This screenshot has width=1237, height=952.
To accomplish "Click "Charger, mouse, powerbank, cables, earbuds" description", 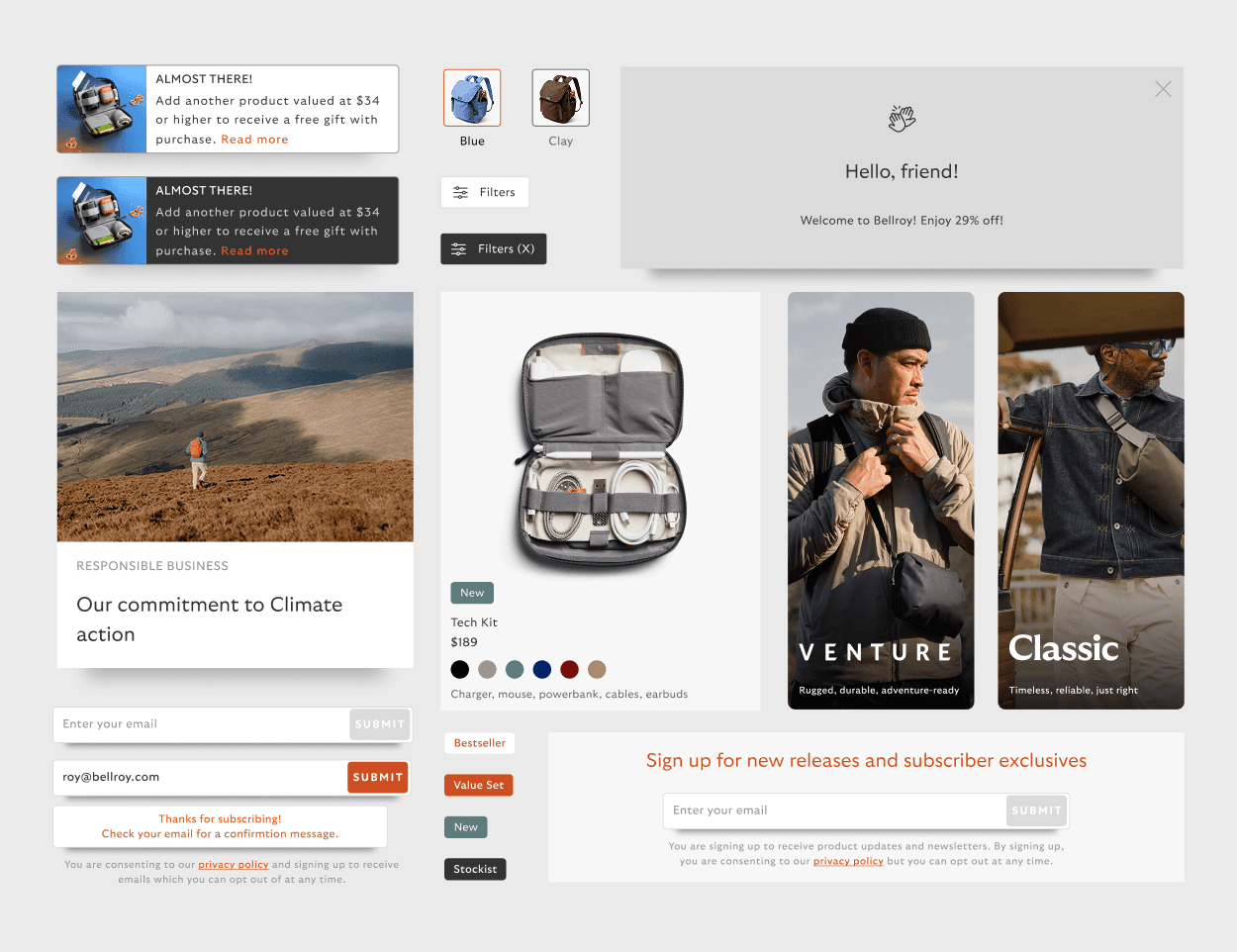I will tap(569, 695).
